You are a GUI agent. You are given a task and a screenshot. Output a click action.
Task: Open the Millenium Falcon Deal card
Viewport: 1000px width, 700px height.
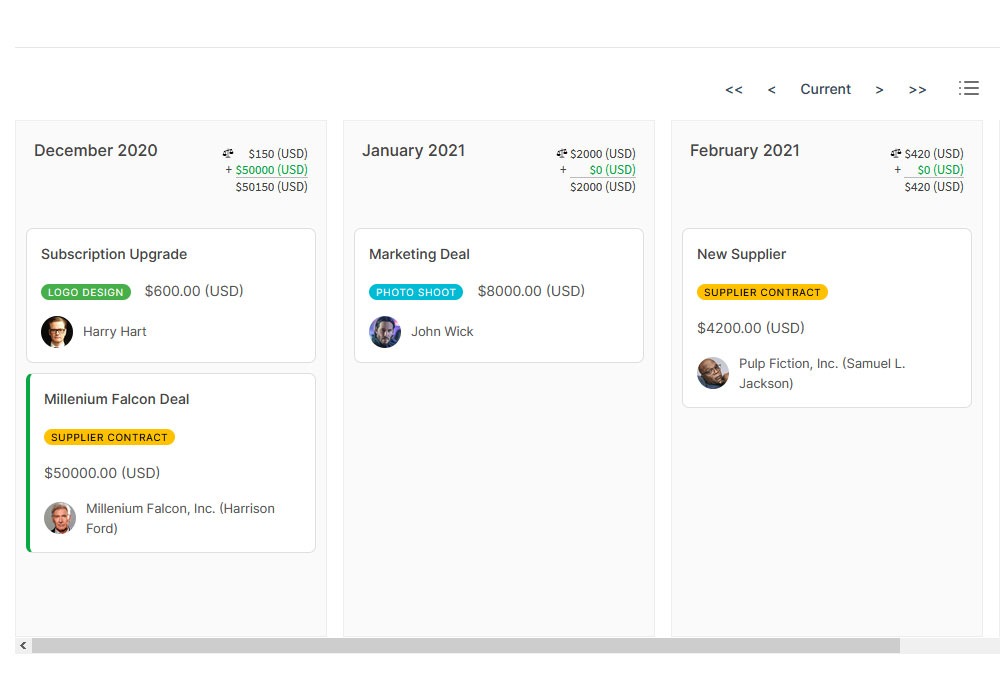pos(117,399)
